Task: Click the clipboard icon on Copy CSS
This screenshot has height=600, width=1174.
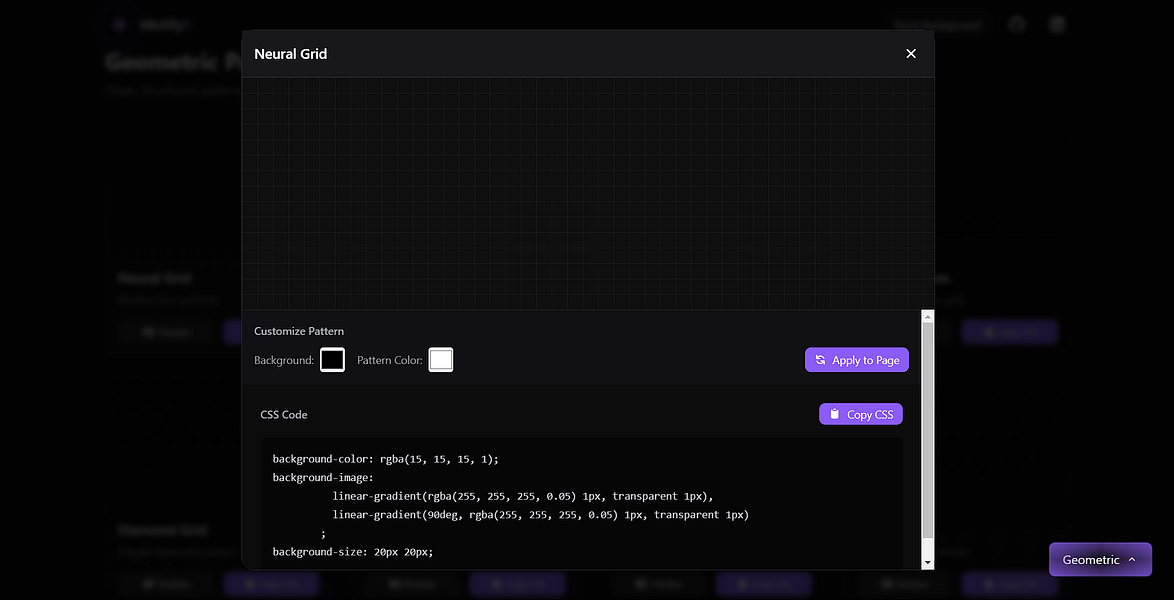Action: click(834, 414)
